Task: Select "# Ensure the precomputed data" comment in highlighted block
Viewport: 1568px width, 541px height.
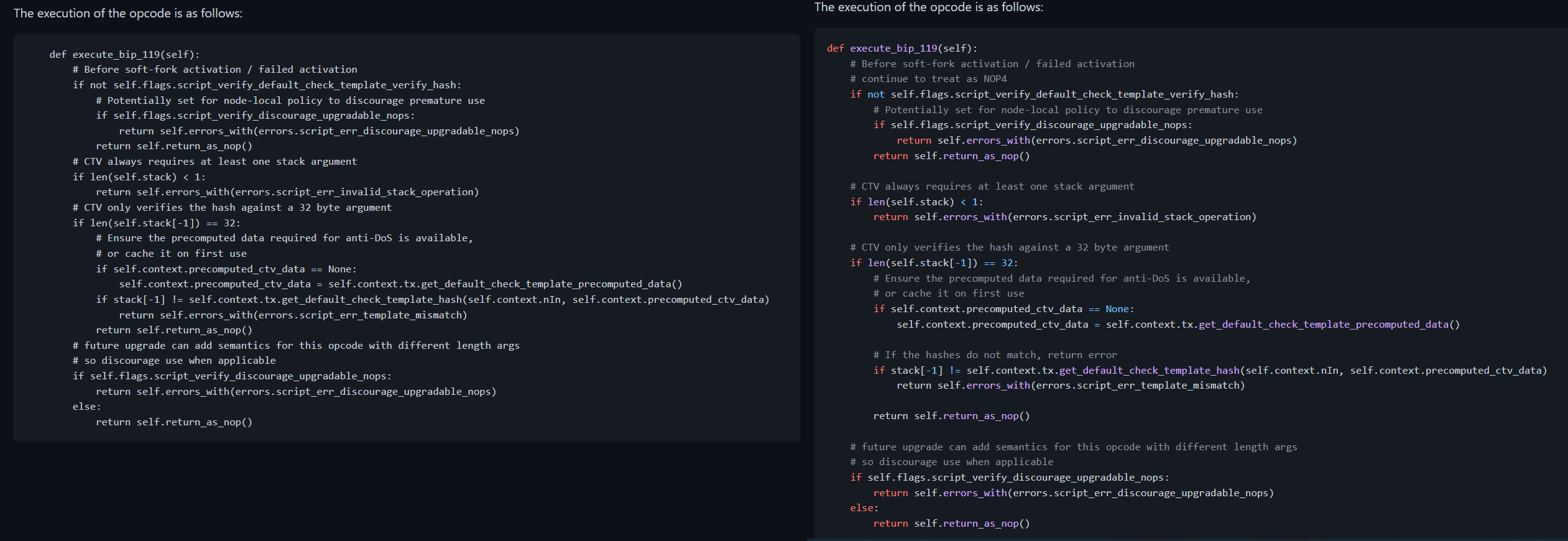Action: tap(1062, 279)
